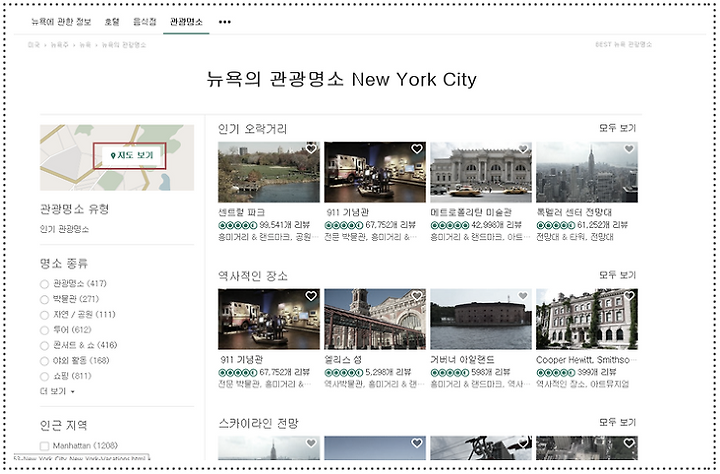Open 거버너 아일랜드 photo thumbnail

pos(481,319)
